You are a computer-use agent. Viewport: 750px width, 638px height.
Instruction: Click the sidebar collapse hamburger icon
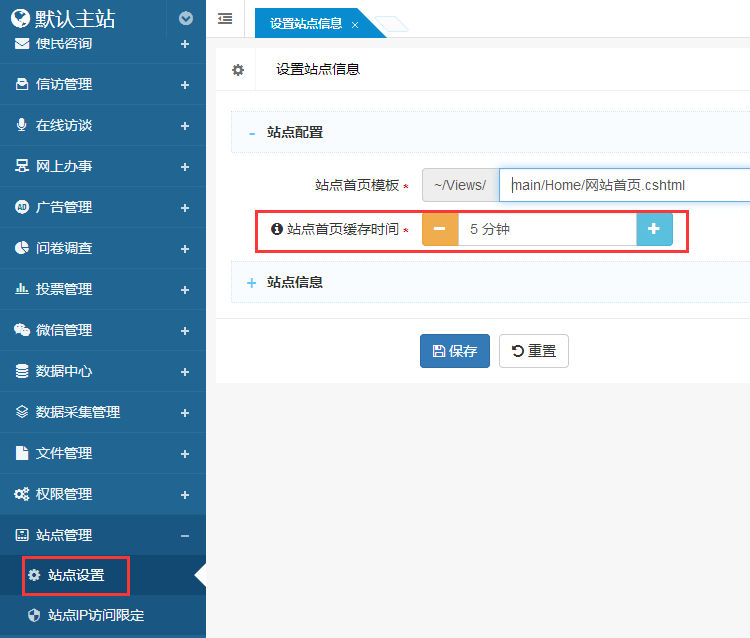[x=225, y=18]
